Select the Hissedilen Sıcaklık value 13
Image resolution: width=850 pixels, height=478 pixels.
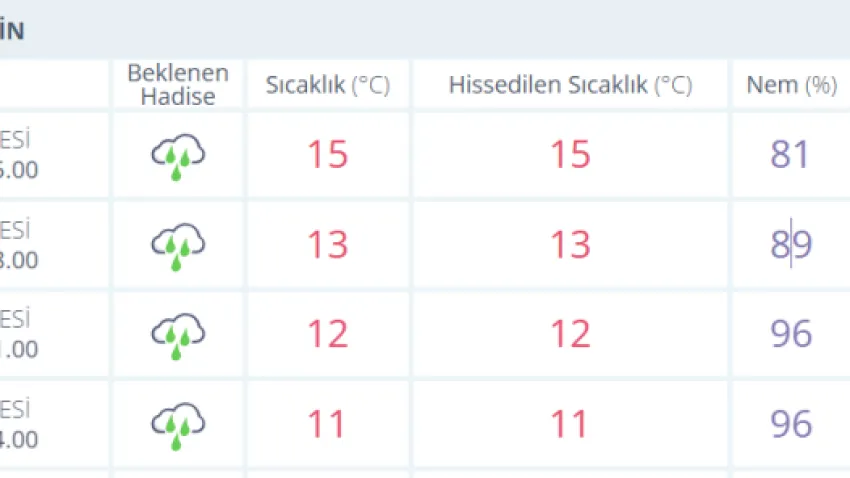(570, 244)
